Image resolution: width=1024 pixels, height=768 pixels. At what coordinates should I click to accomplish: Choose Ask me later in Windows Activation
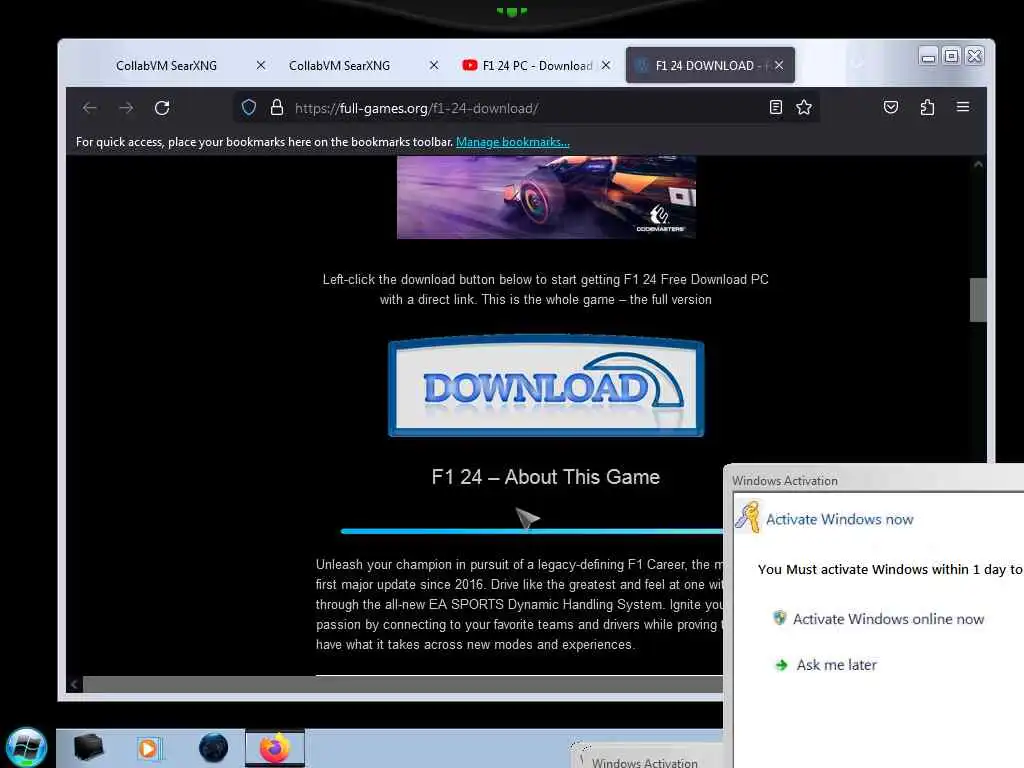click(x=825, y=665)
